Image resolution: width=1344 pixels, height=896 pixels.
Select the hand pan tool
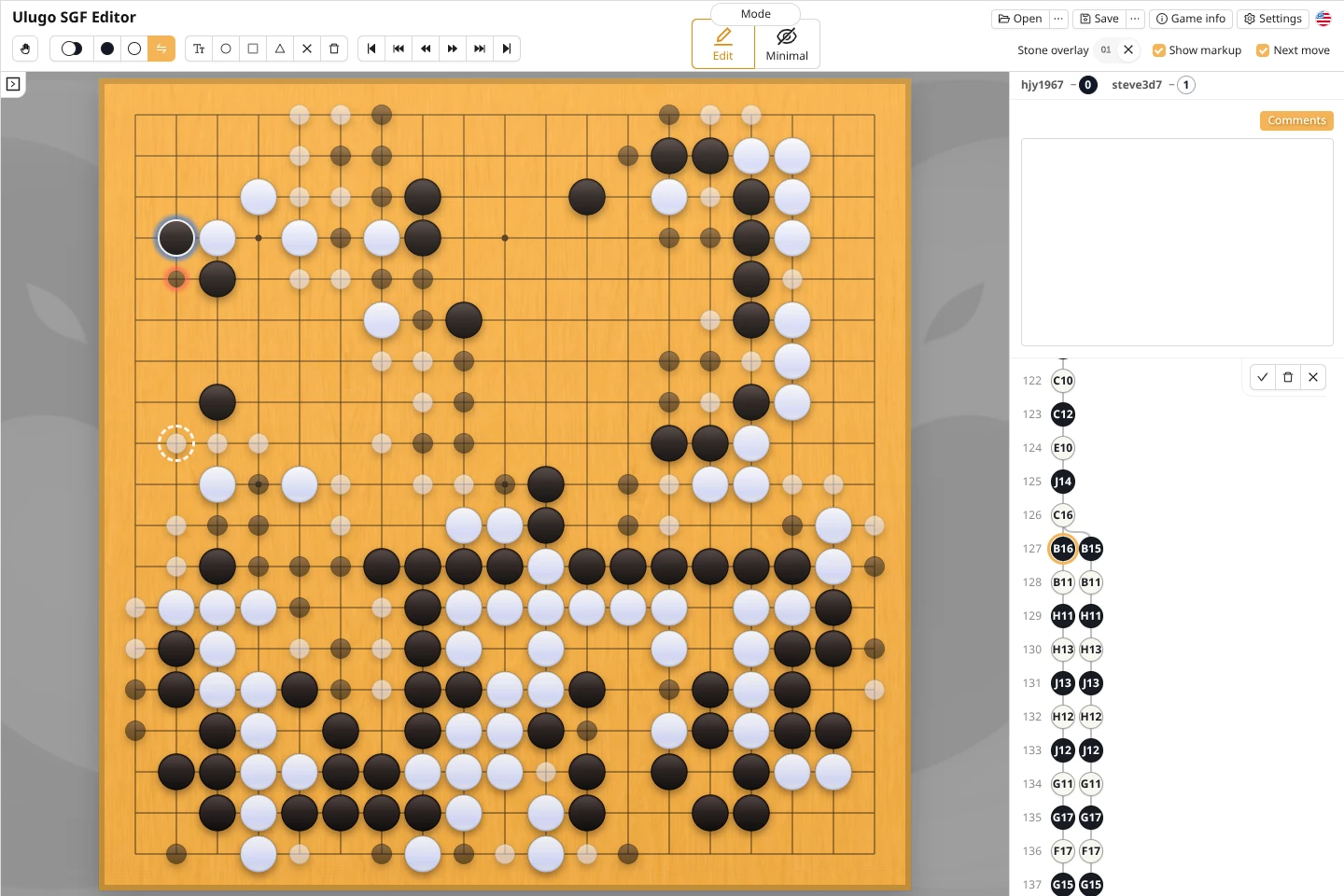[x=25, y=49]
